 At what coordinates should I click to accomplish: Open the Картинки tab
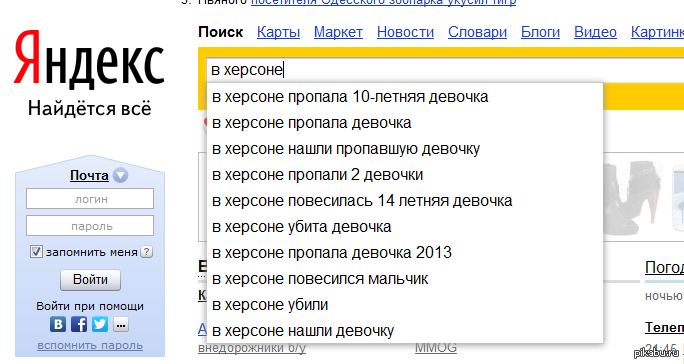click(x=657, y=32)
